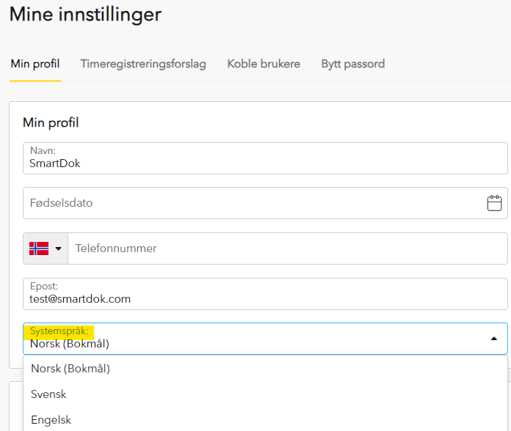Select the Min profil tab
This screenshot has height=431, width=511.
coord(35,64)
